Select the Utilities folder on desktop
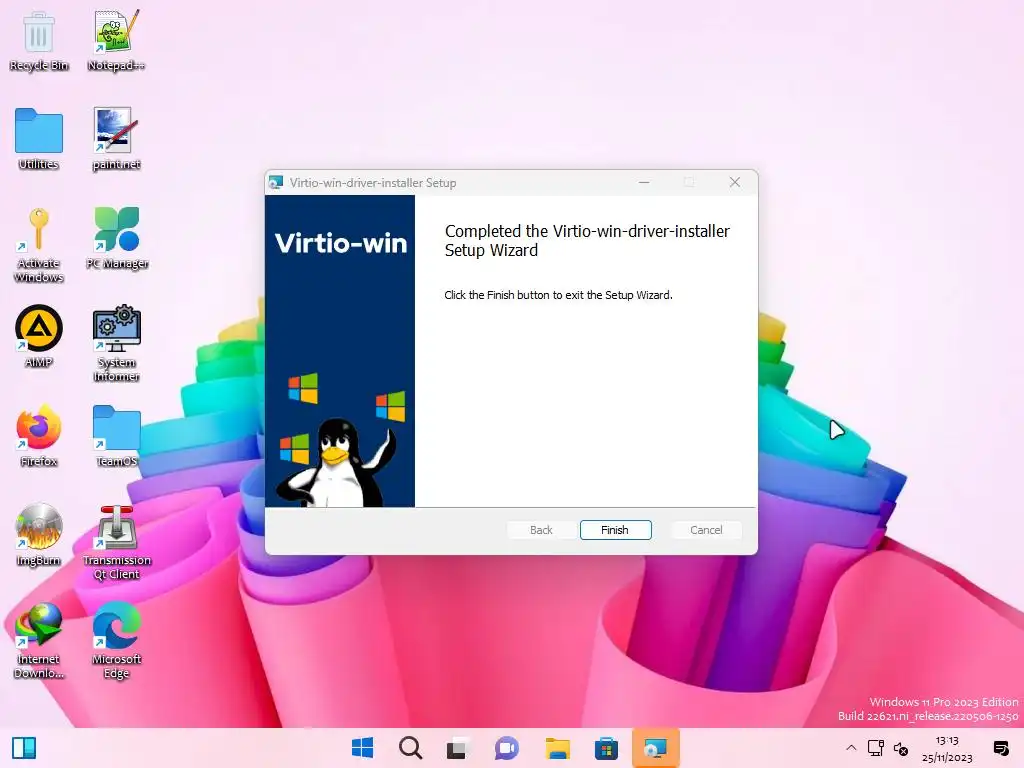The image size is (1024, 768). [39, 140]
